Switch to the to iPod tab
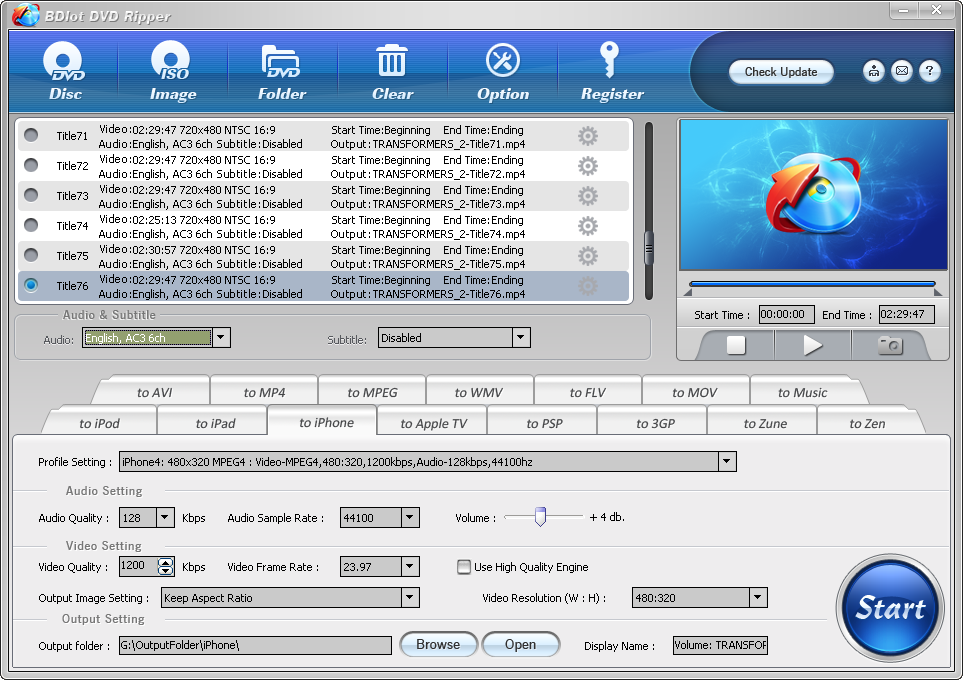Screen dimensions: 963x680 99,423
